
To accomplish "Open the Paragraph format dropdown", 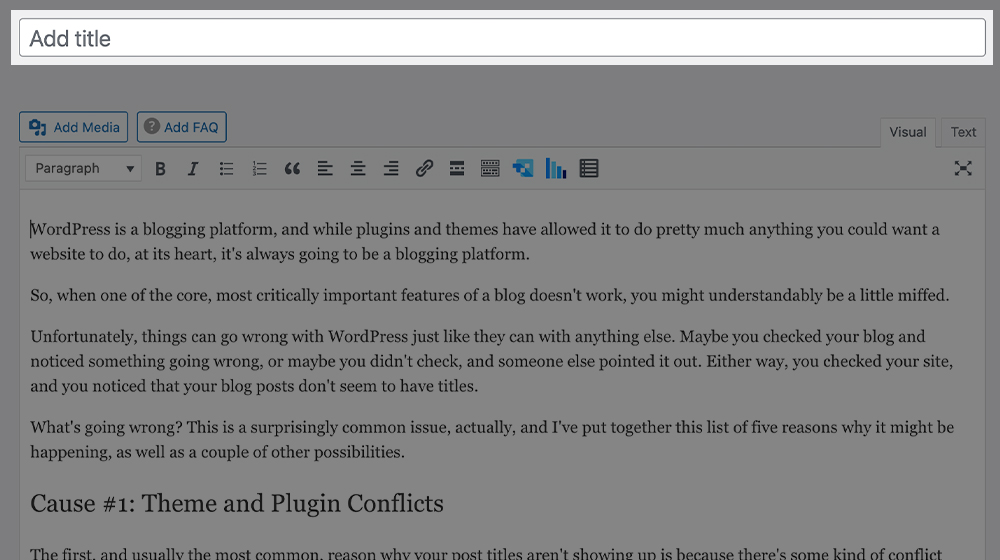I will [x=84, y=168].
